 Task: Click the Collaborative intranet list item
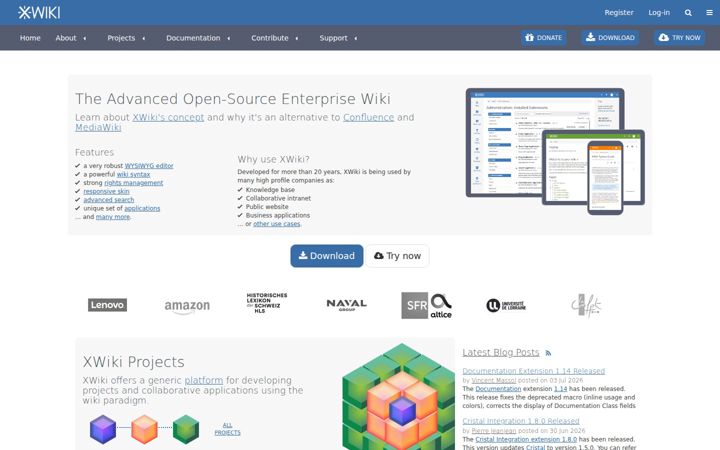pyautogui.click(x=278, y=198)
